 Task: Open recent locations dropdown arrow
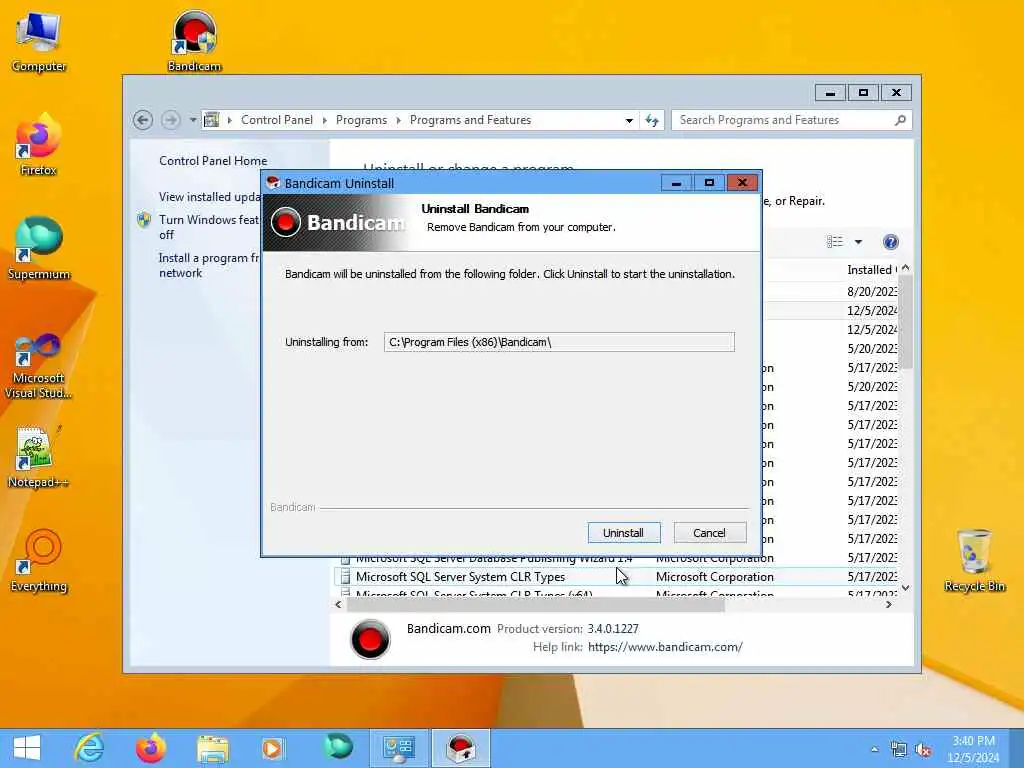click(x=193, y=120)
